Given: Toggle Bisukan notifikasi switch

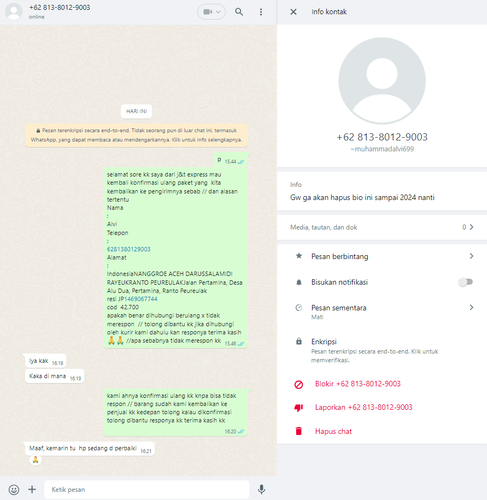Looking at the screenshot, I should [466, 282].
